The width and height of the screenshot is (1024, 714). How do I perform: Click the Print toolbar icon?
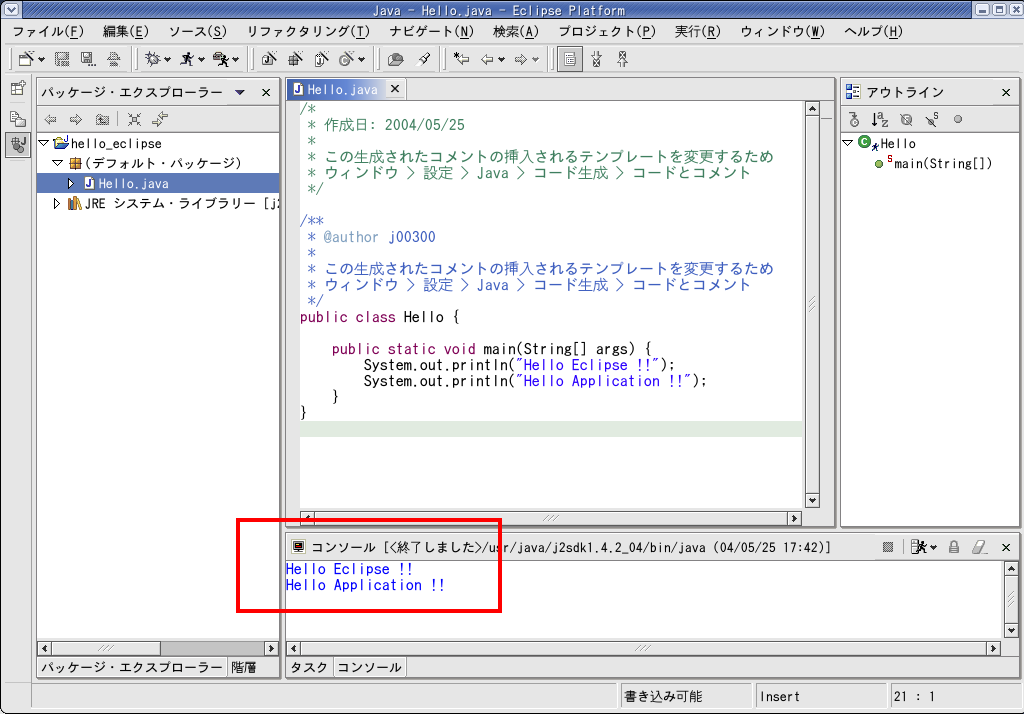[114, 59]
